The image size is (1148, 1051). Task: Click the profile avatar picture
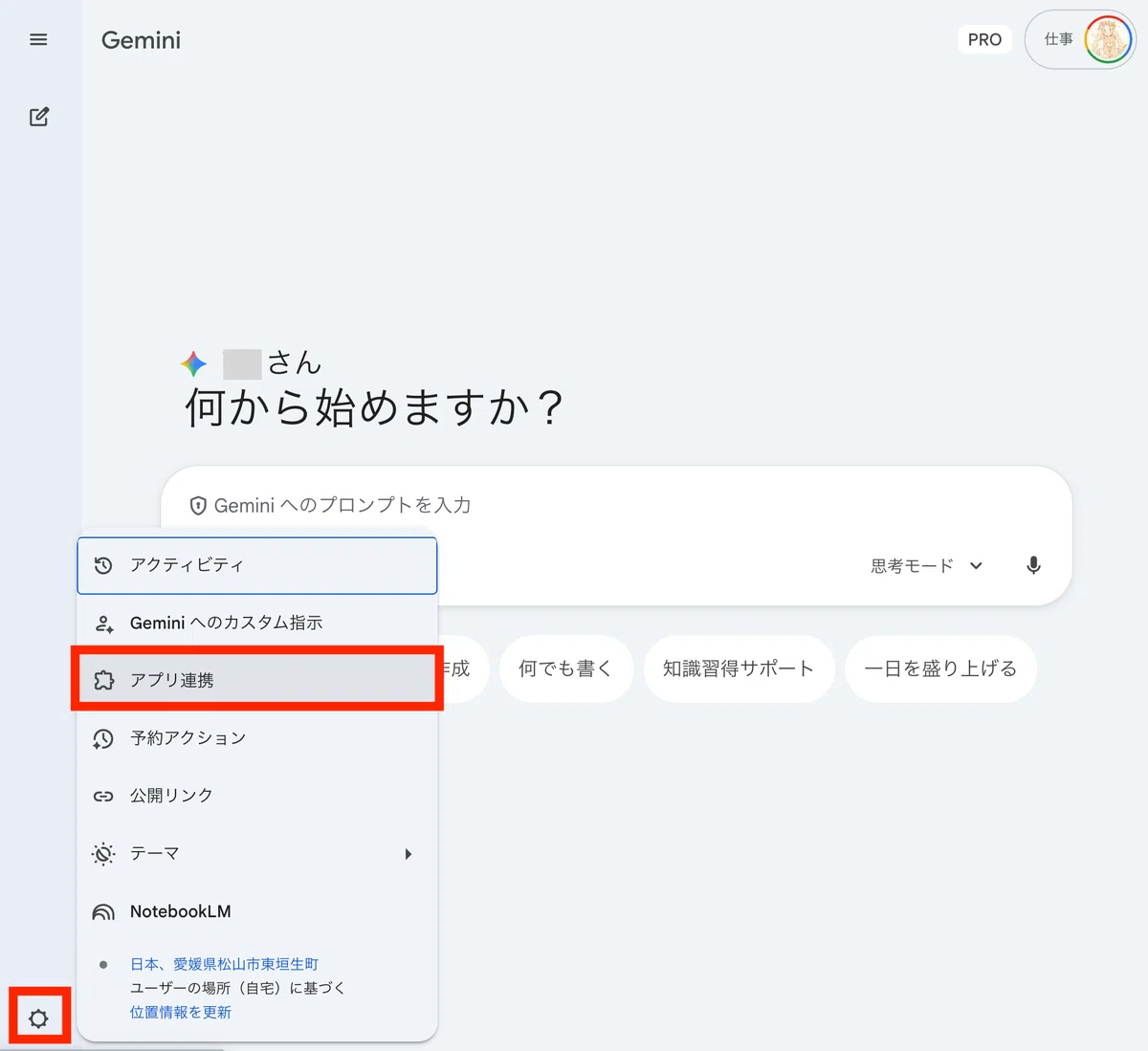[1108, 40]
